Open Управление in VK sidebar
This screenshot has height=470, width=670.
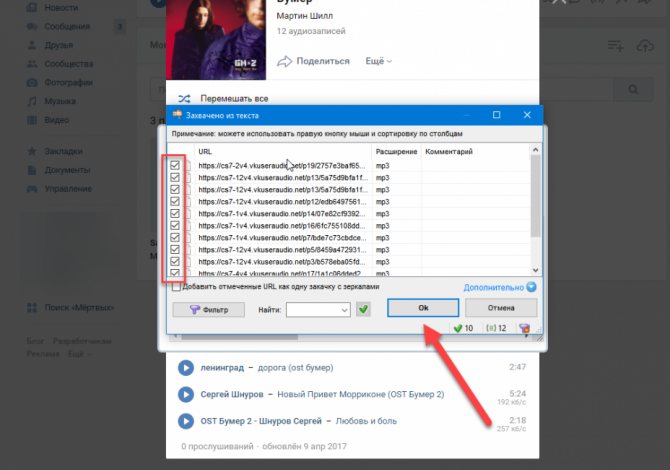(68, 189)
